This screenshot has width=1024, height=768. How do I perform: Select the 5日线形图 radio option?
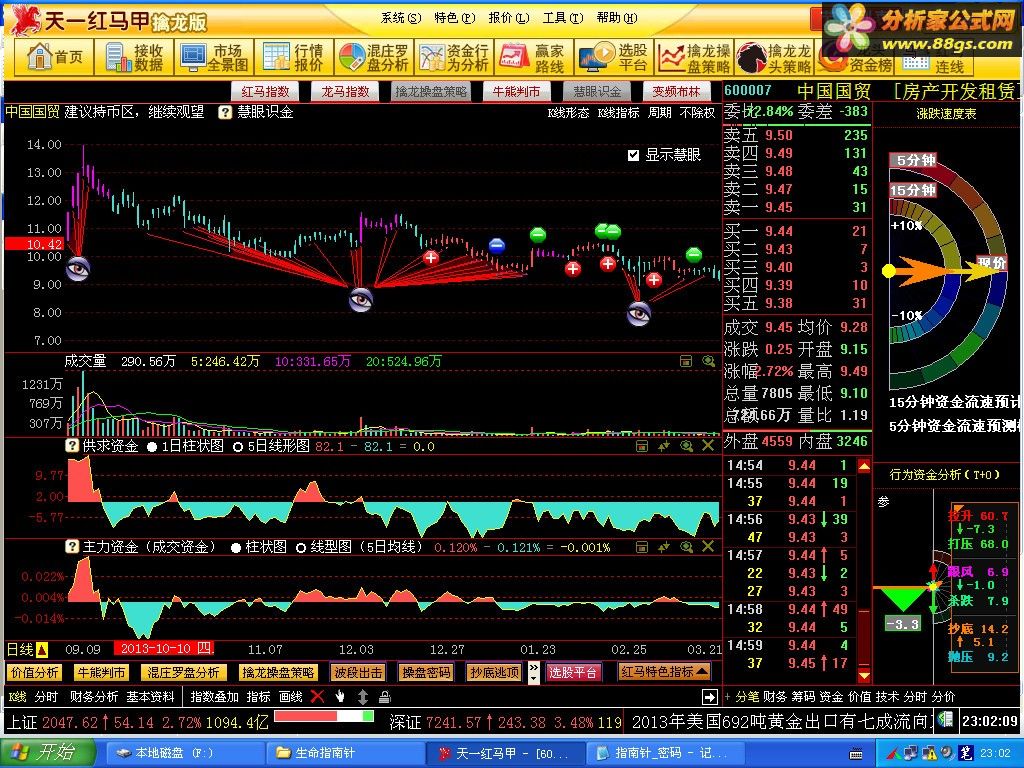click(x=238, y=446)
